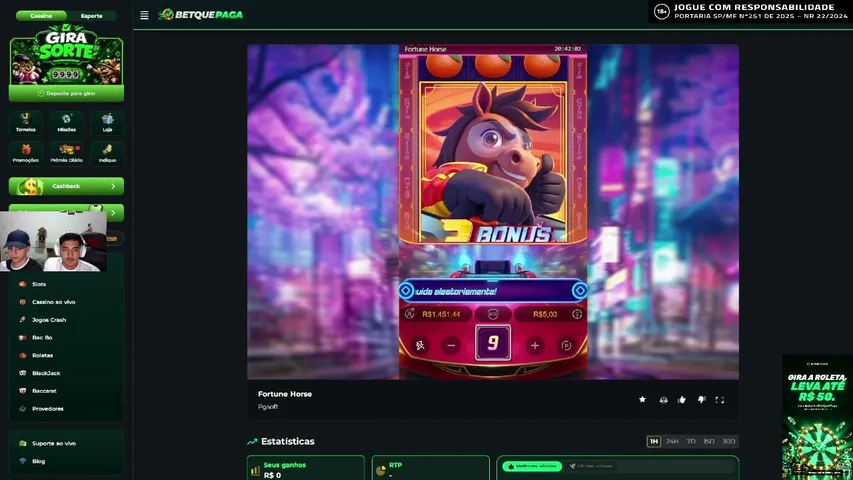Switch to the Cassino tab
Image resolution: width=853 pixels, height=480 pixels.
coord(41,16)
